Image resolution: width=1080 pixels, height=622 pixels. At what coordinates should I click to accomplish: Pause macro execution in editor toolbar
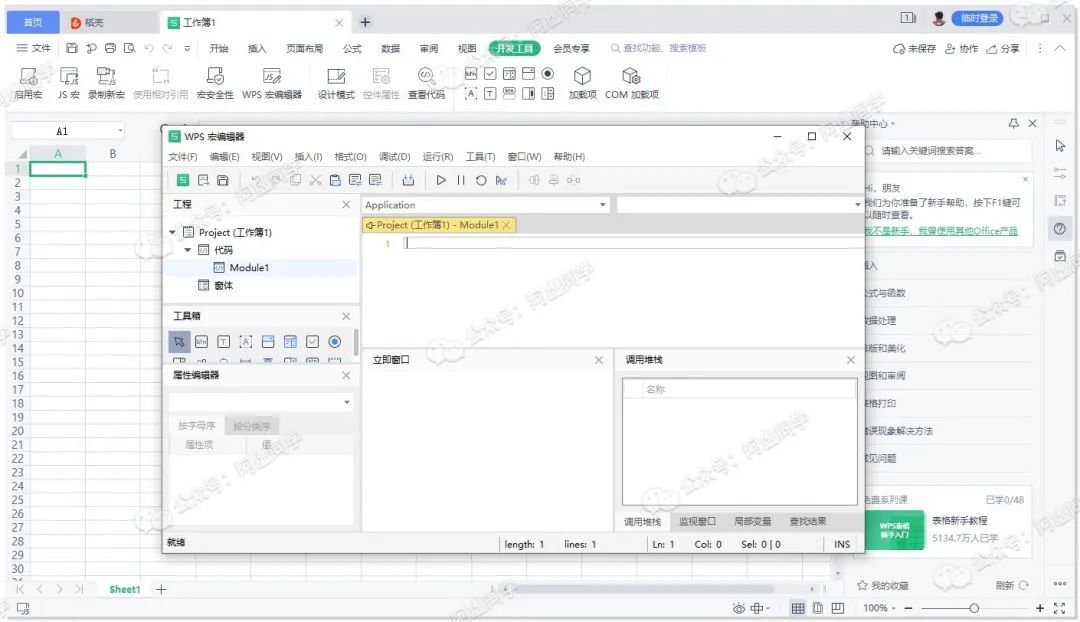[461, 180]
